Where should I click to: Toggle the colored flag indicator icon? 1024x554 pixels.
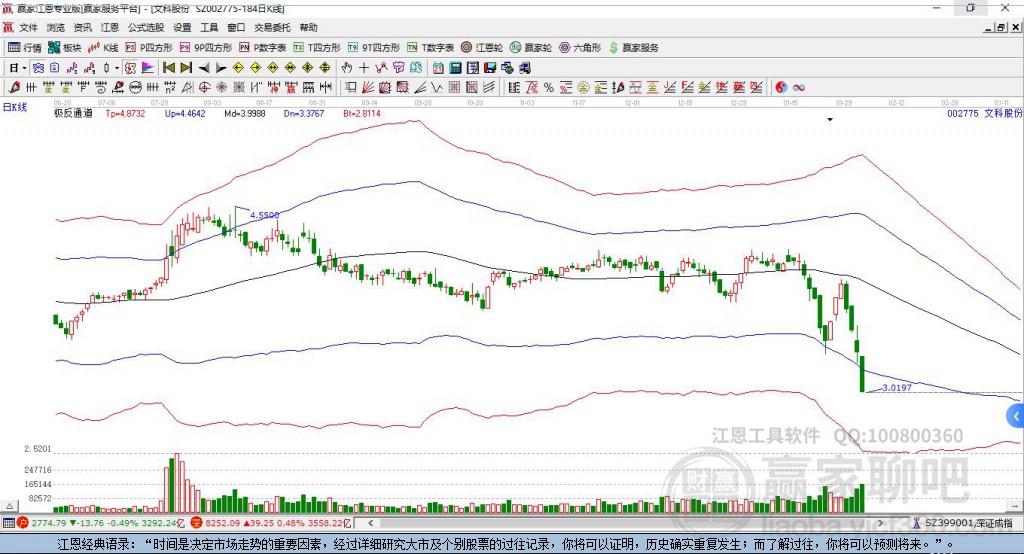[x=148, y=68]
